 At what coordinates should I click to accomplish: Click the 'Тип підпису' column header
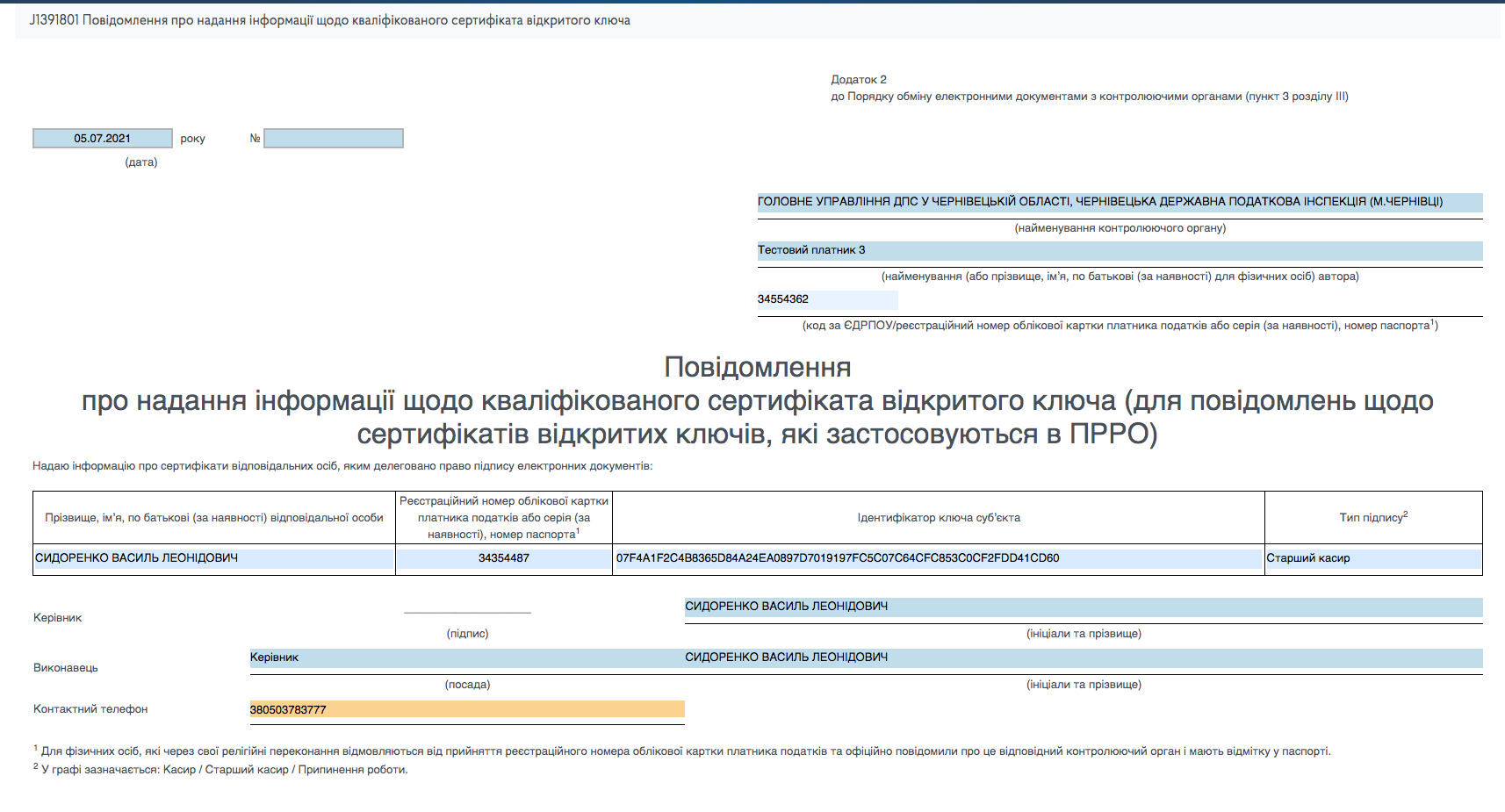pos(1372,517)
